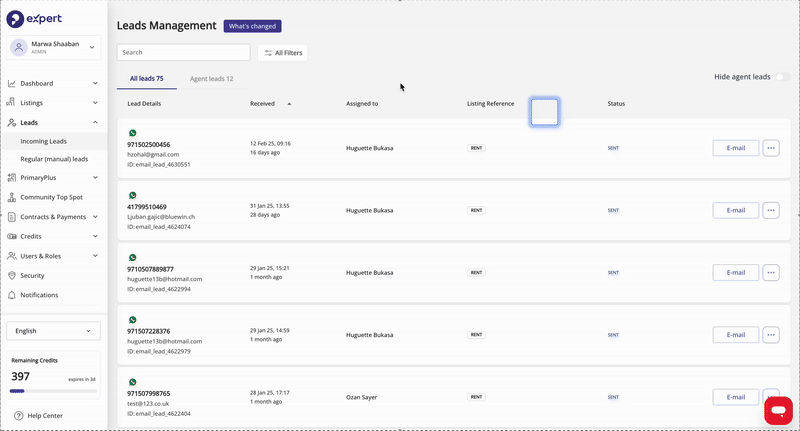
Task: Open the English language dropdown
Action: 53,331
